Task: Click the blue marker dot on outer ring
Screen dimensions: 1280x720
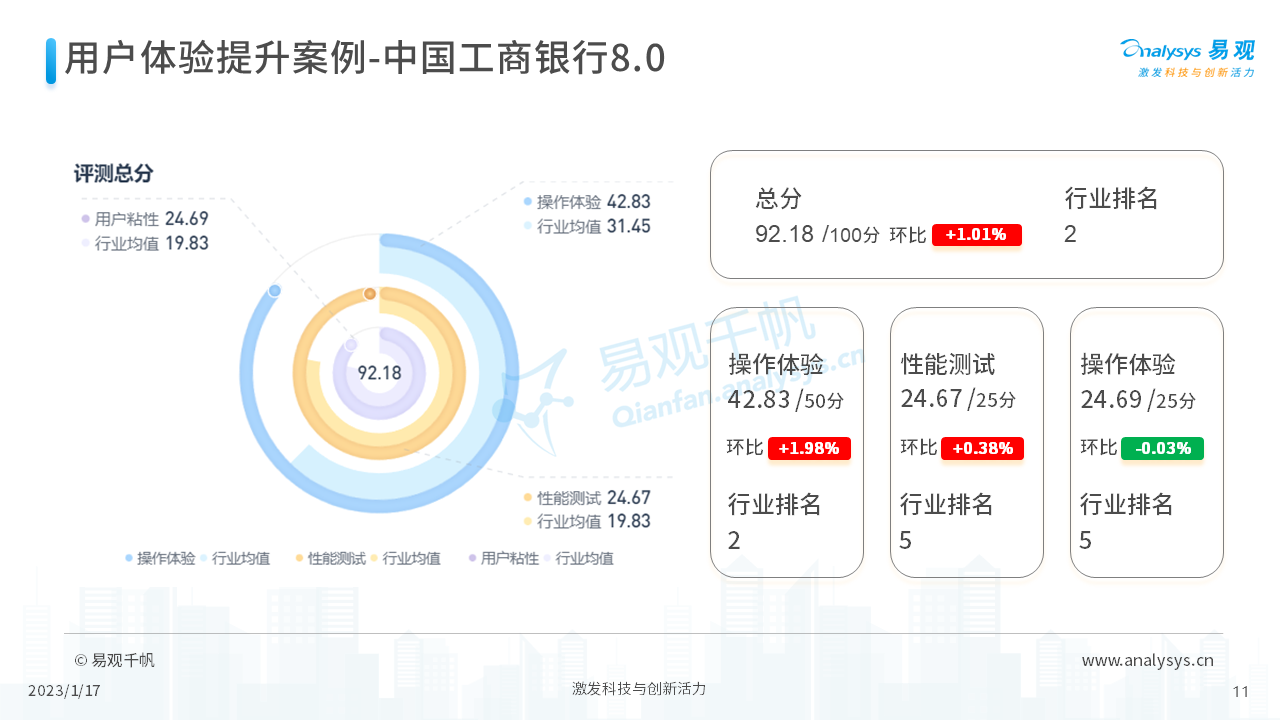Action: pos(275,291)
